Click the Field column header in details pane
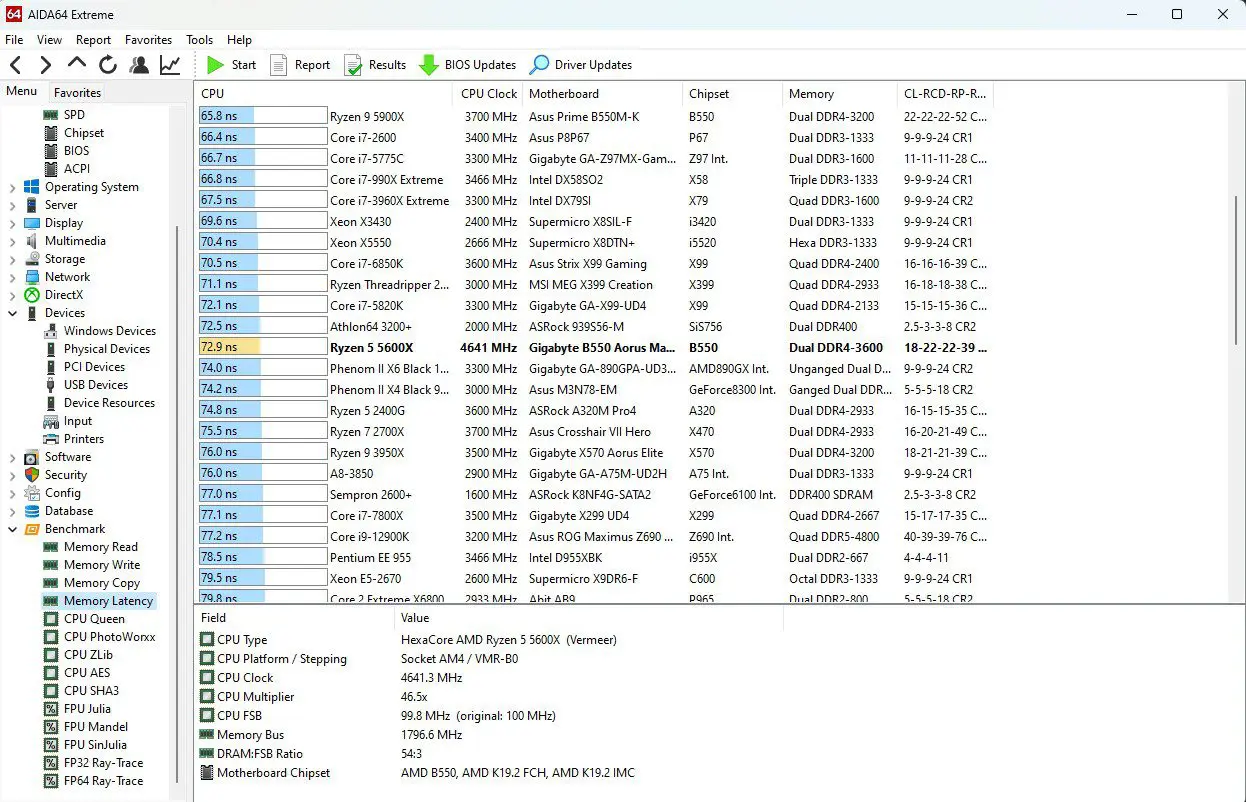This screenshot has width=1246, height=802. point(295,618)
